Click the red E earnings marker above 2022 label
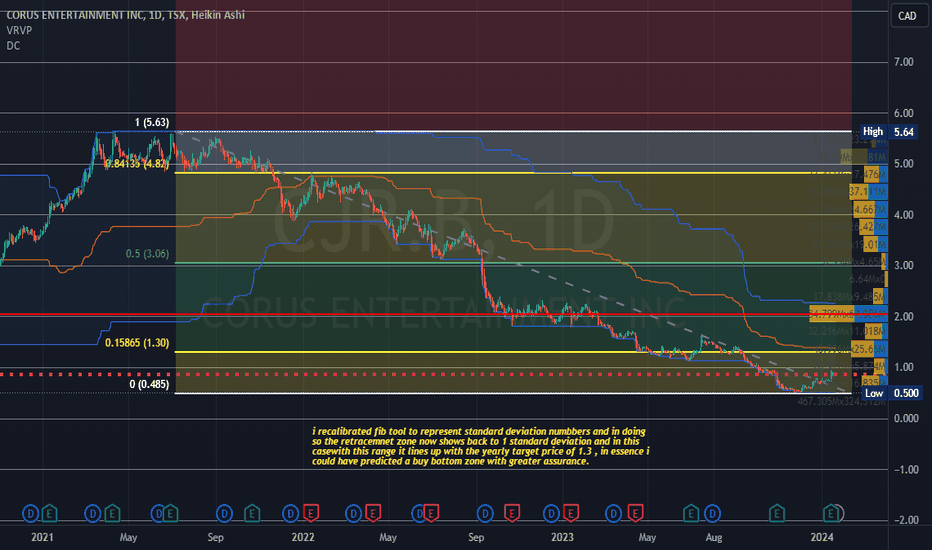932x550 pixels. tap(310, 513)
